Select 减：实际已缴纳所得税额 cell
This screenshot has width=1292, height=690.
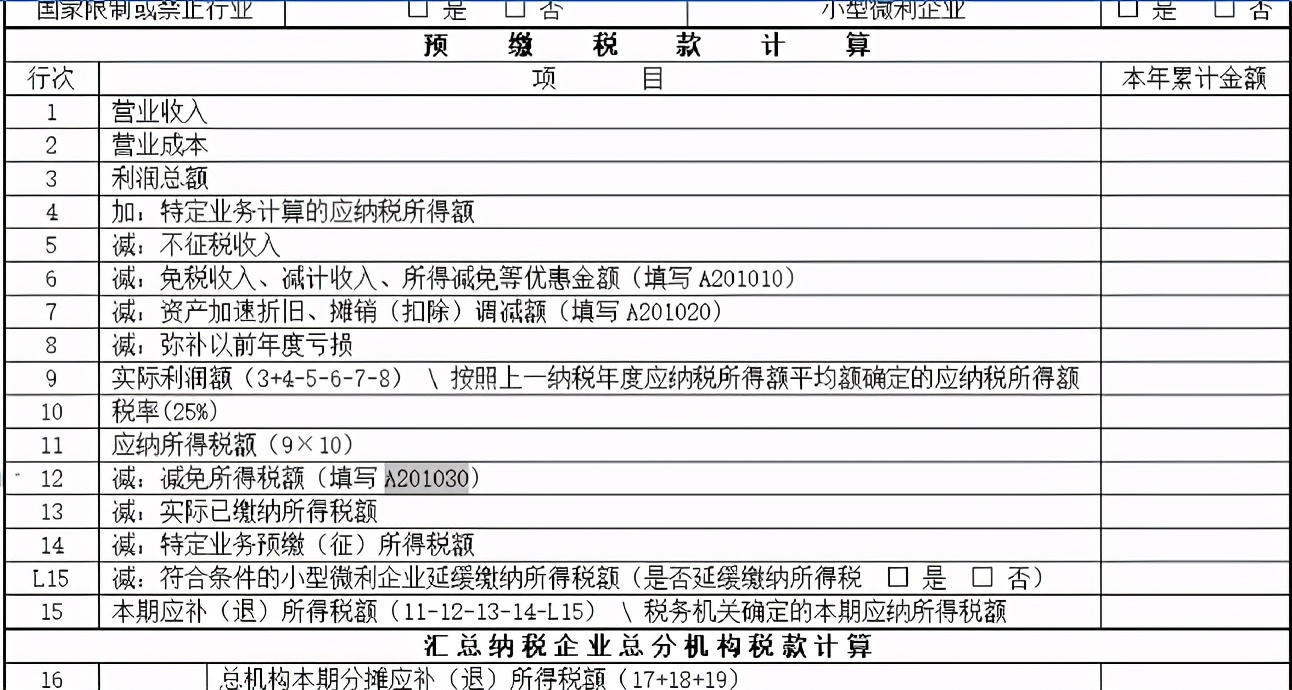(599, 511)
